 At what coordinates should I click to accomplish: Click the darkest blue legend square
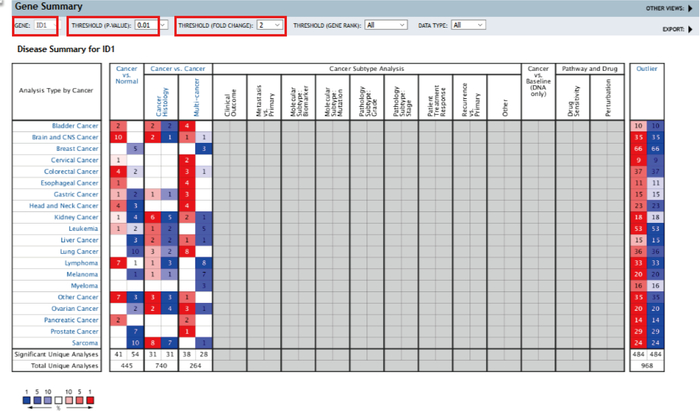[27, 400]
